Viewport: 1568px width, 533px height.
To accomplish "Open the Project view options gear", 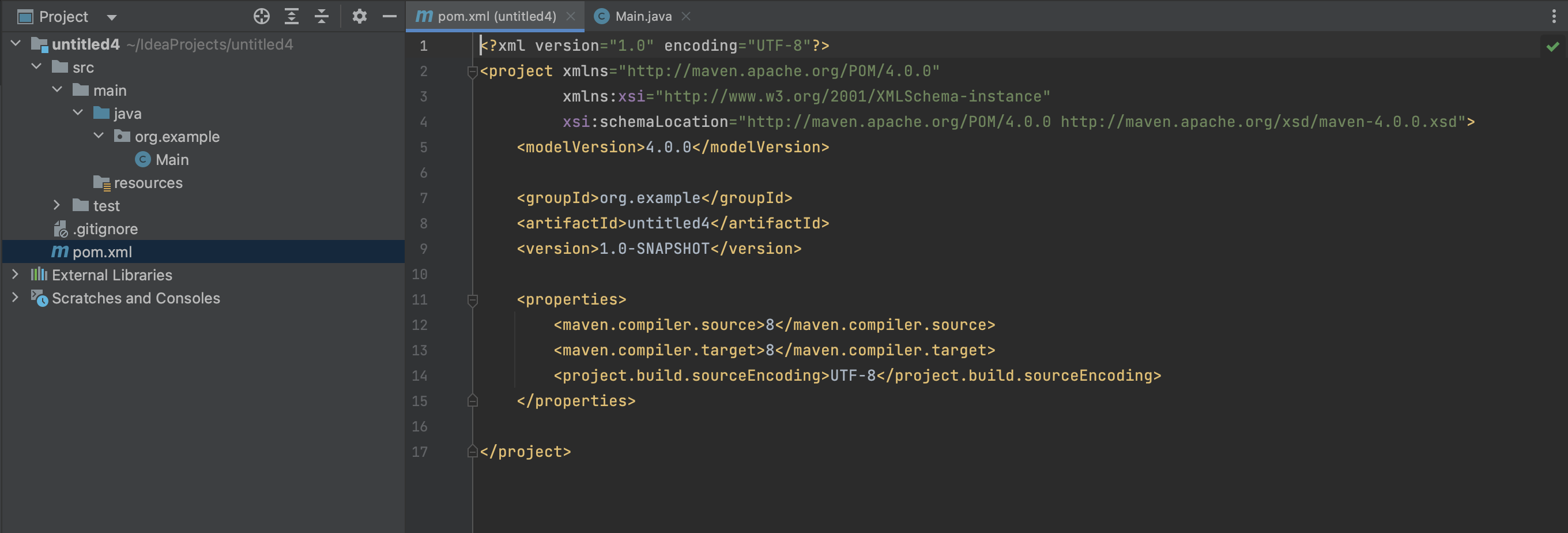I will 360,17.
